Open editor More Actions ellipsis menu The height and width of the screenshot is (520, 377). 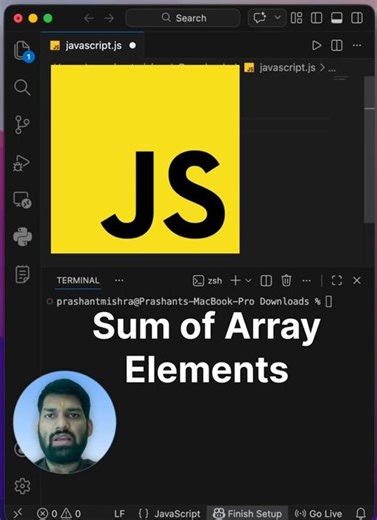pos(357,45)
